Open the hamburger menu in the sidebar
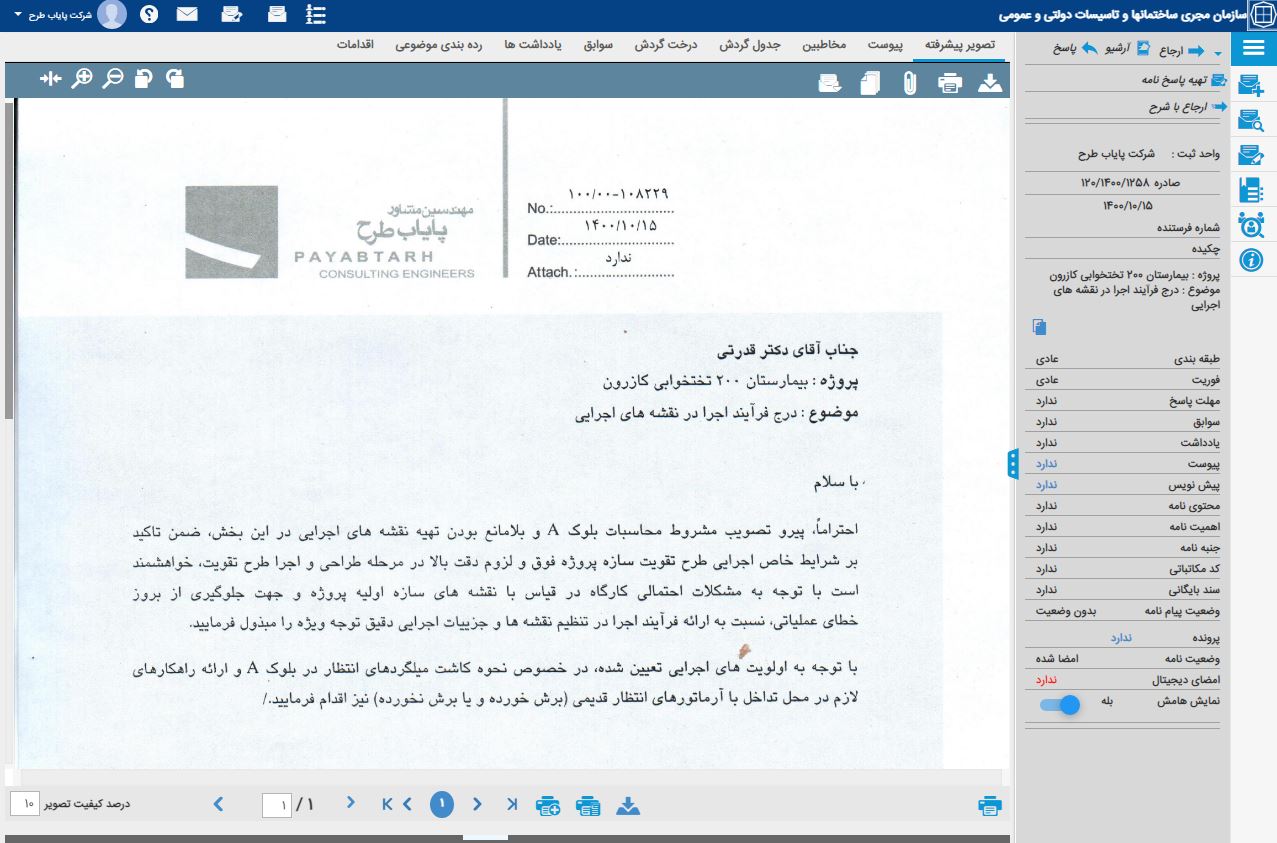The width and height of the screenshot is (1277, 843). tap(1253, 49)
